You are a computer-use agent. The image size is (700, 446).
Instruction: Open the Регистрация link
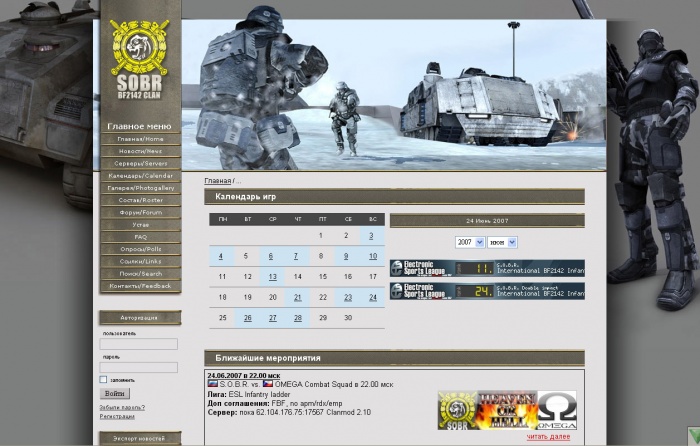point(117,417)
